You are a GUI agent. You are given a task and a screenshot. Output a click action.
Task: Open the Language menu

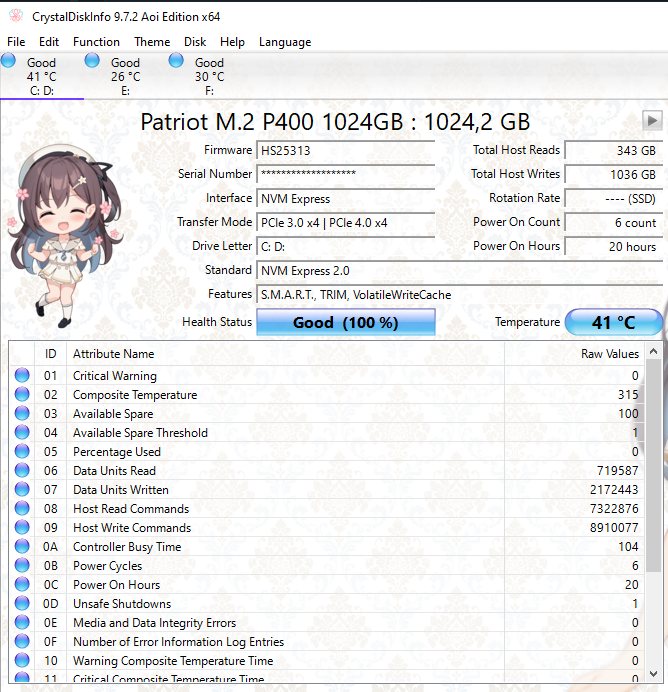(x=285, y=42)
